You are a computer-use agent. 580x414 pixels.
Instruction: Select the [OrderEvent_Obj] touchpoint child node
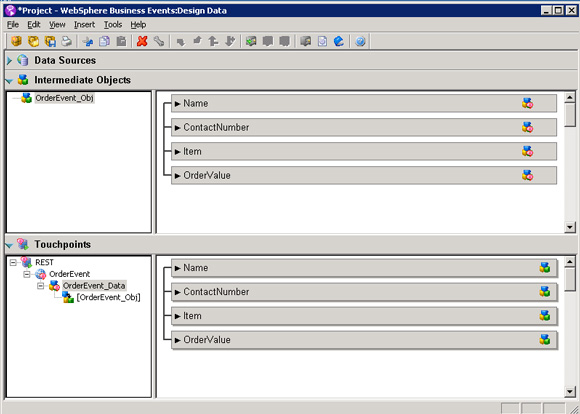point(108,297)
